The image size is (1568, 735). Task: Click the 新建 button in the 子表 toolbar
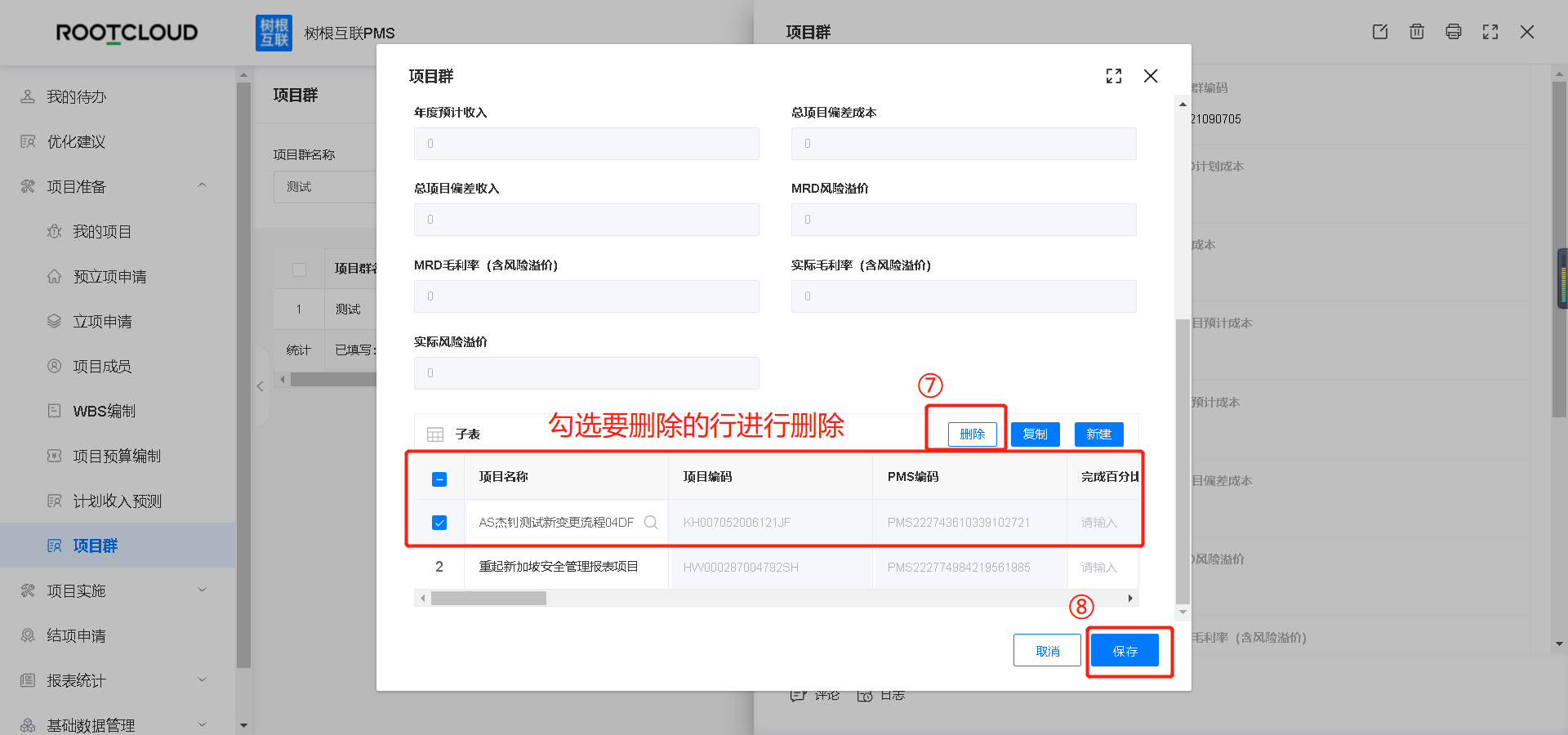point(1099,434)
